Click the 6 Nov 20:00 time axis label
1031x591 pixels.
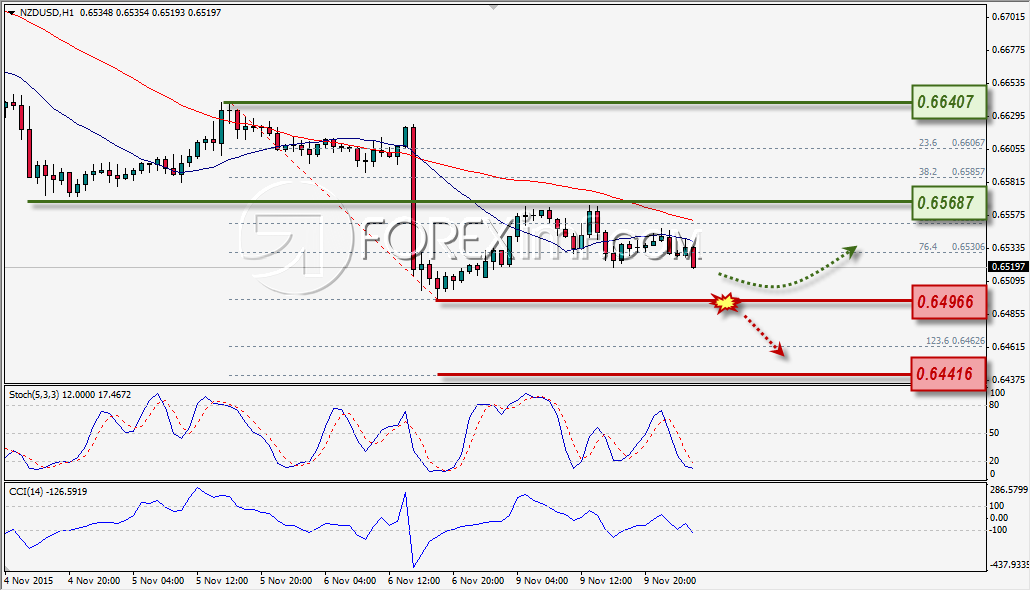[x=478, y=580]
